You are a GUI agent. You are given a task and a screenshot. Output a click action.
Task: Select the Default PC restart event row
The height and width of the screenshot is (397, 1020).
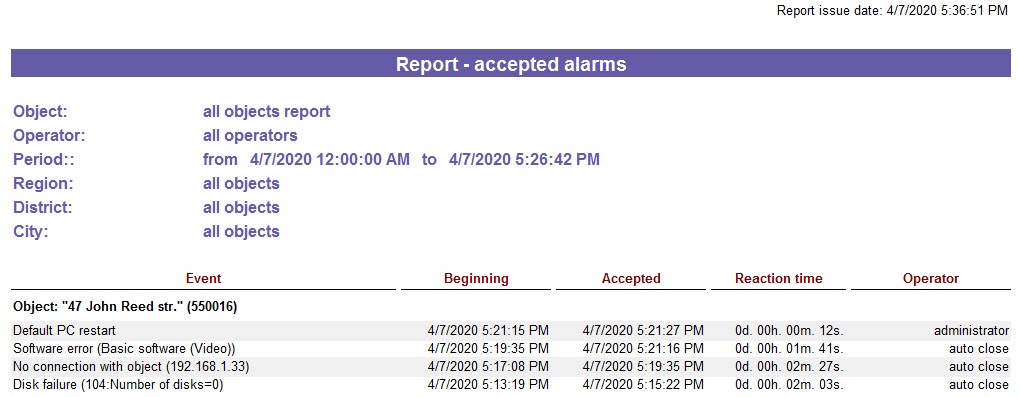coord(511,331)
